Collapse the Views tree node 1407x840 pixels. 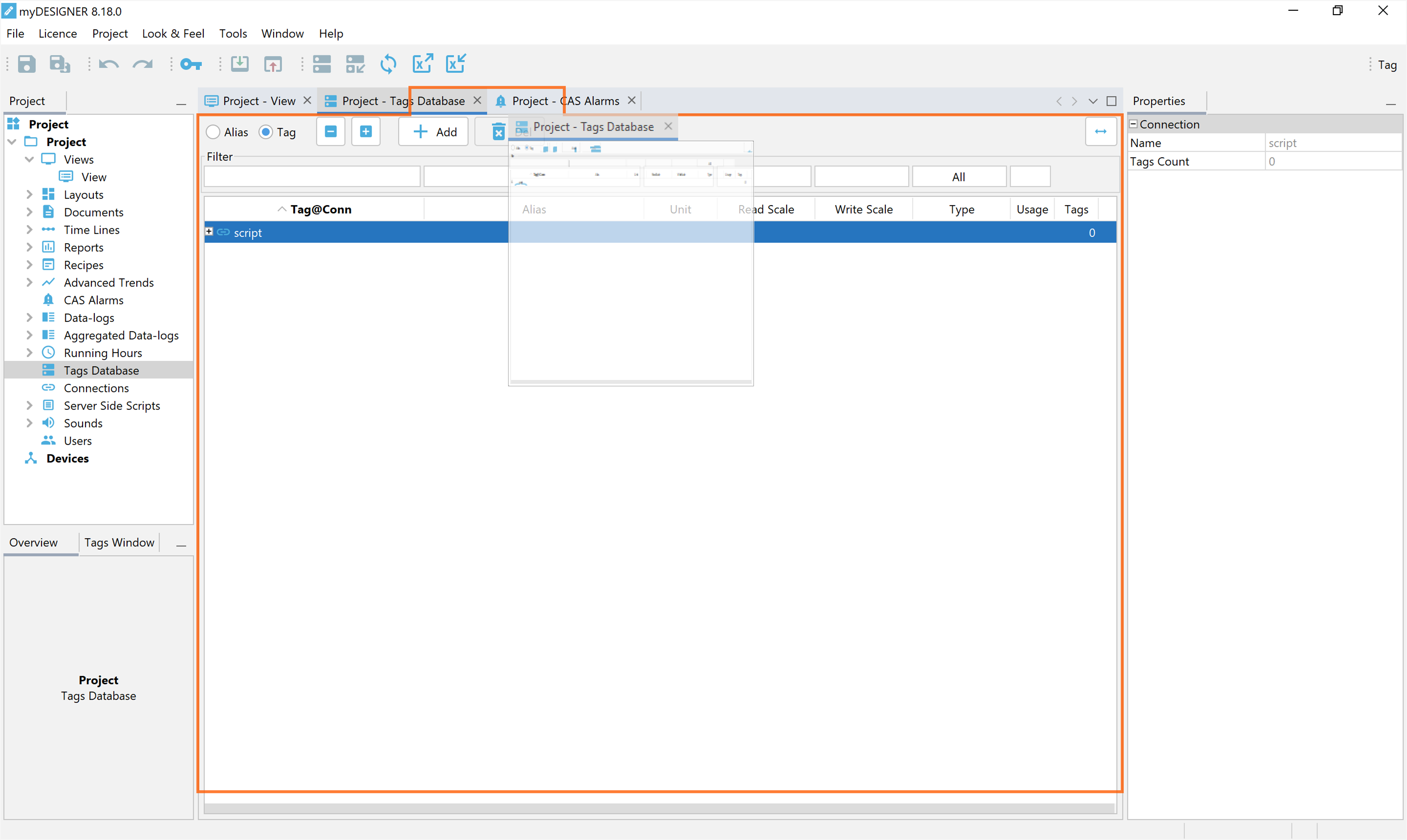coord(29,159)
